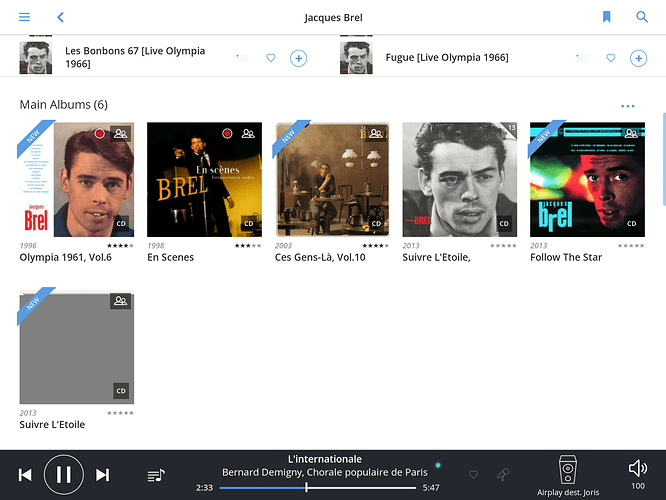Select Airplay dest. Joris output
The height and width of the screenshot is (500, 666).
[568, 476]
